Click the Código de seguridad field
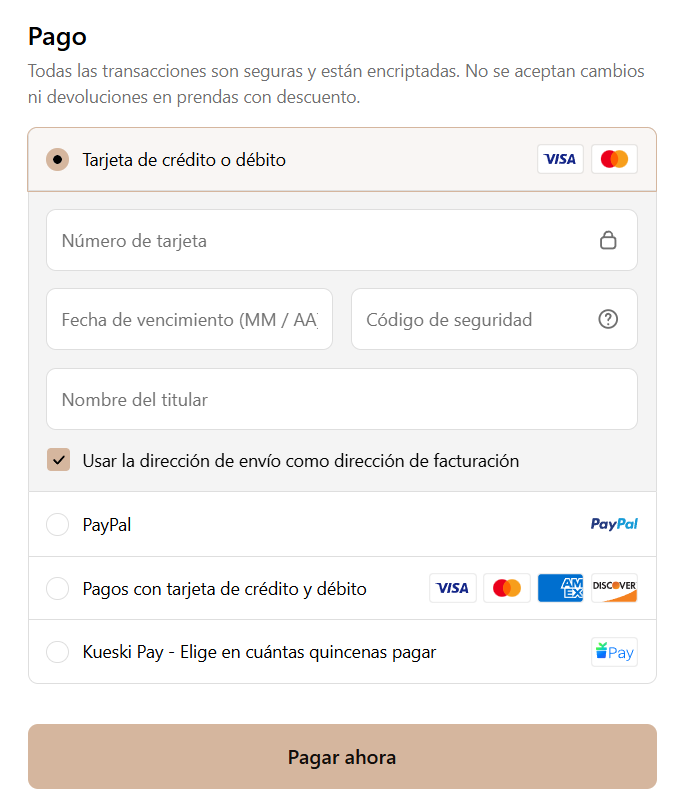Image resolution: width=697 pixels, height=807 pixels. (494, 320)
